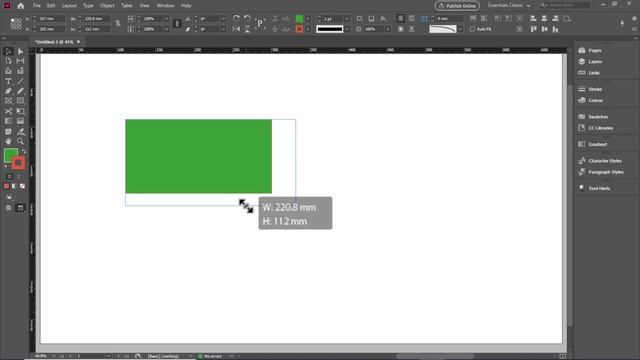Open scale X percentage dropdown
The height and width of the screenshot is (360, 640).
click(x=166, y=19)
